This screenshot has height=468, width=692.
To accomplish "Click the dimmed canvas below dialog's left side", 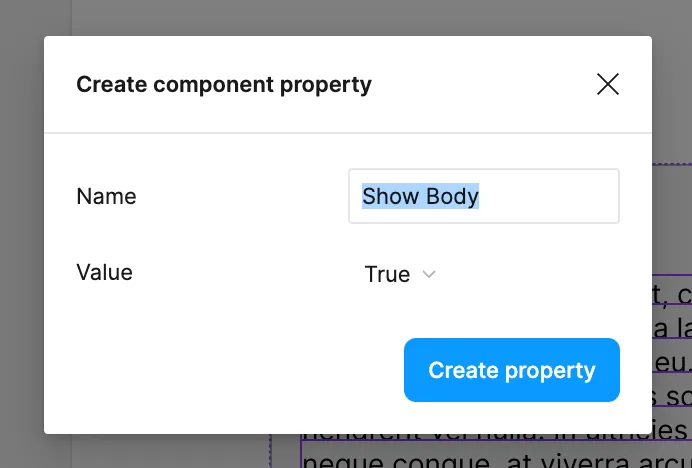I will point(150,450).
